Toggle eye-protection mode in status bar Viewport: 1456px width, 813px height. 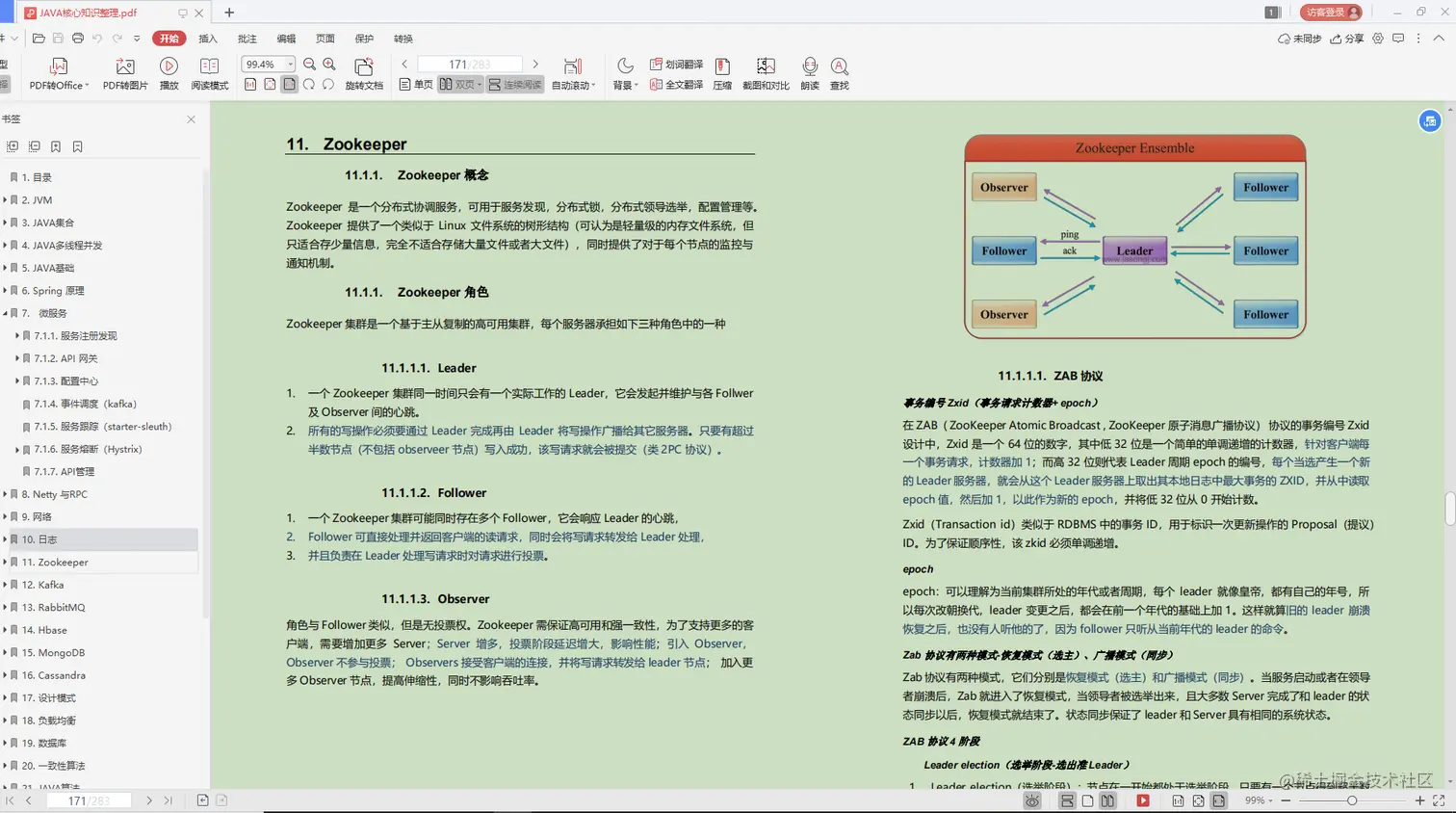point(1032,800)
